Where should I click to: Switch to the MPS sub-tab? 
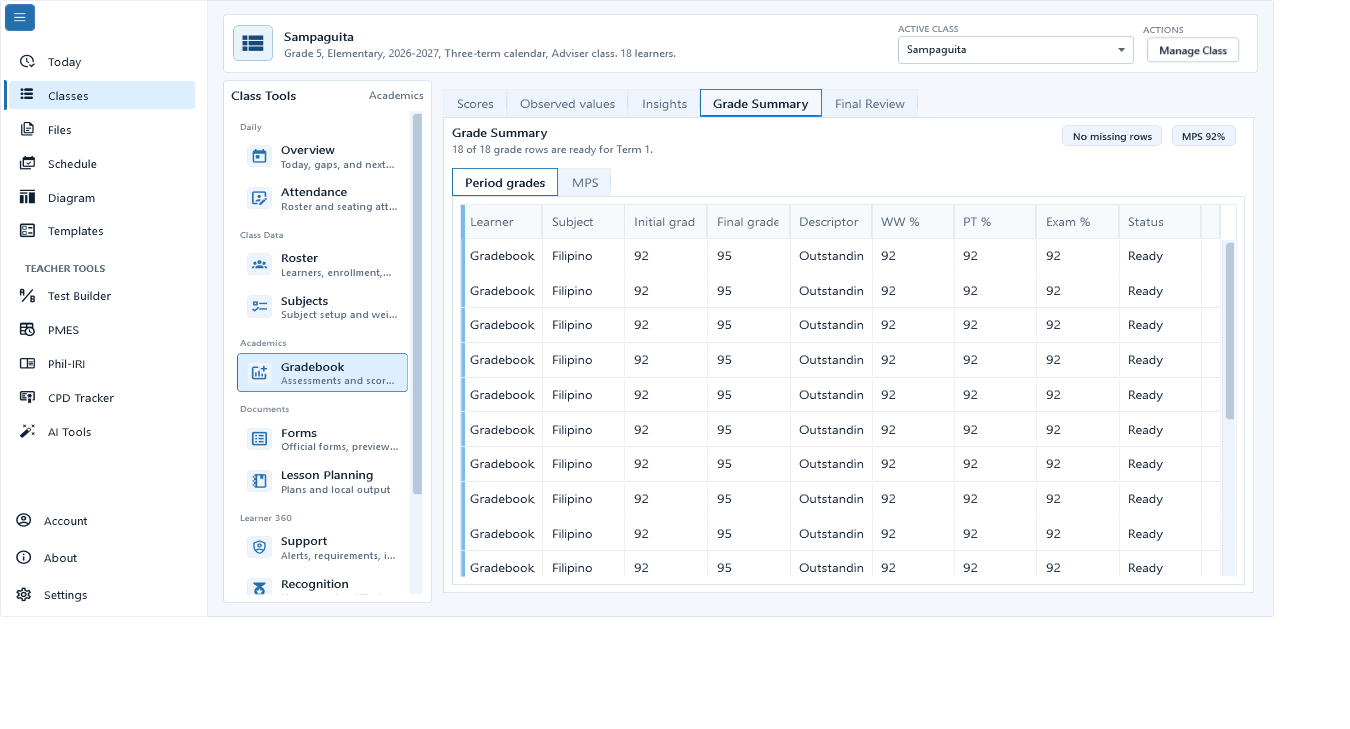(585, 183)
